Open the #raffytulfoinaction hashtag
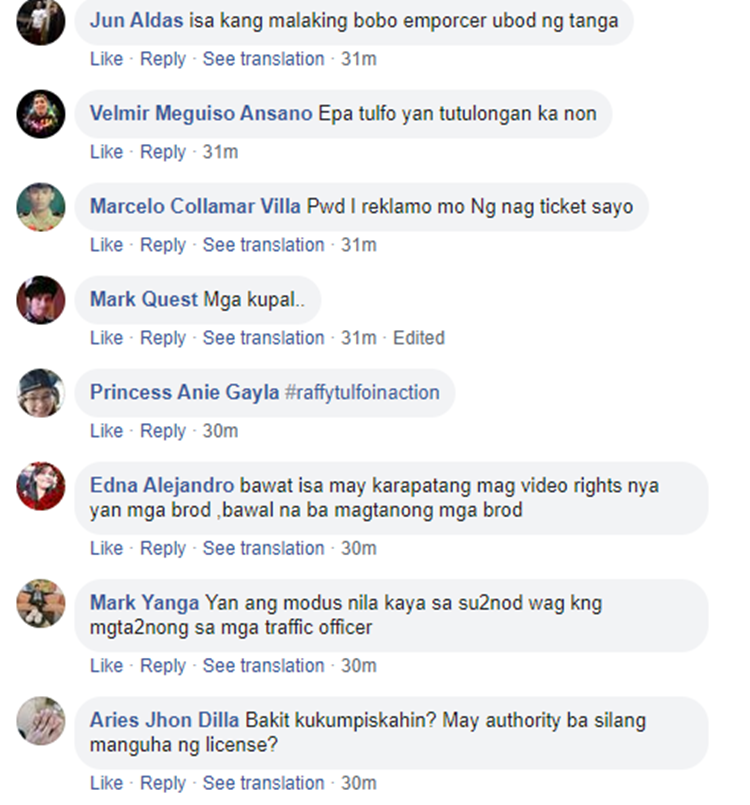The height and width of the screenshot is (805, 750). [x=362, y=392]
